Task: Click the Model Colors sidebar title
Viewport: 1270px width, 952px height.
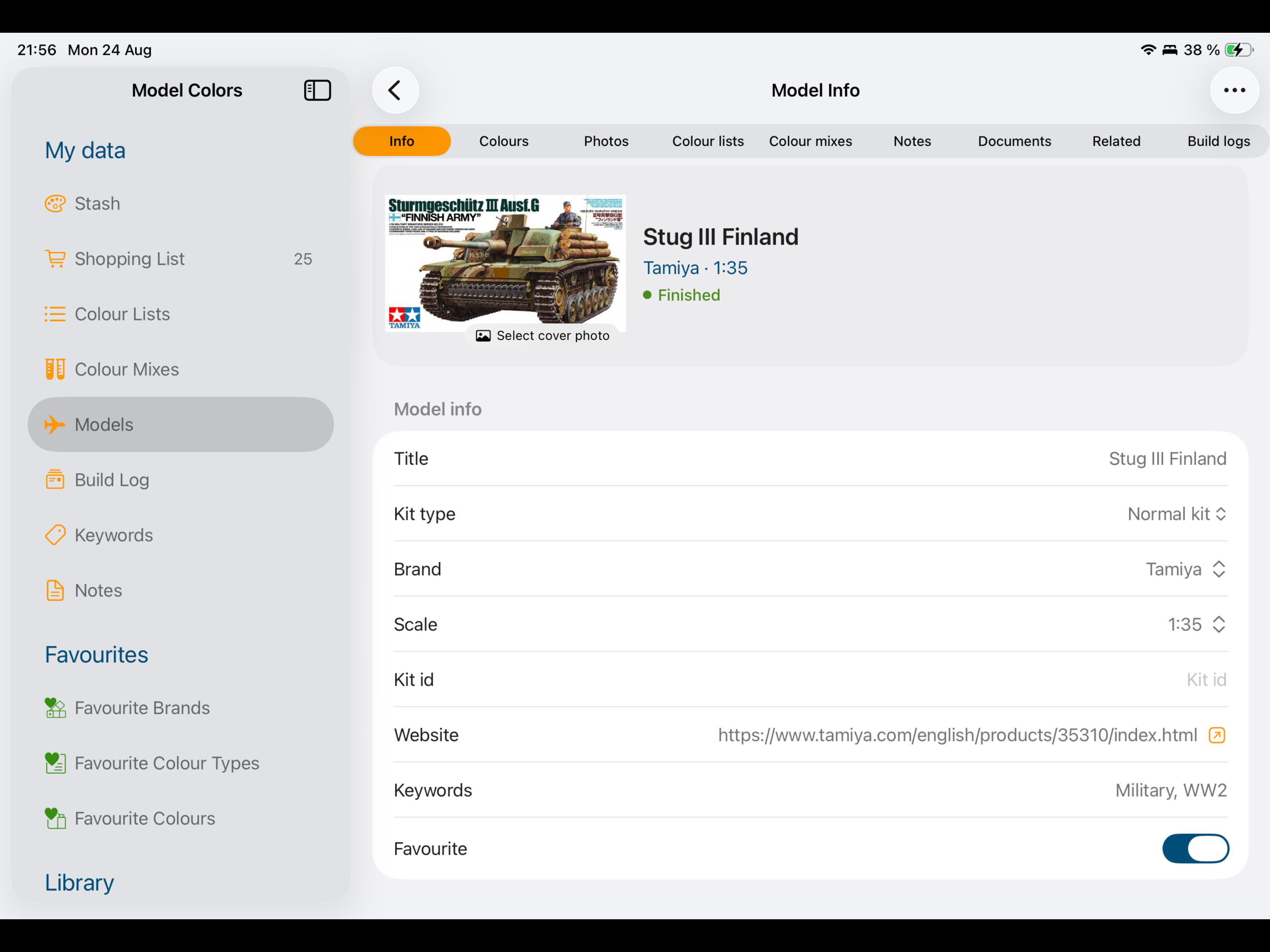Action: click(186, 90)
